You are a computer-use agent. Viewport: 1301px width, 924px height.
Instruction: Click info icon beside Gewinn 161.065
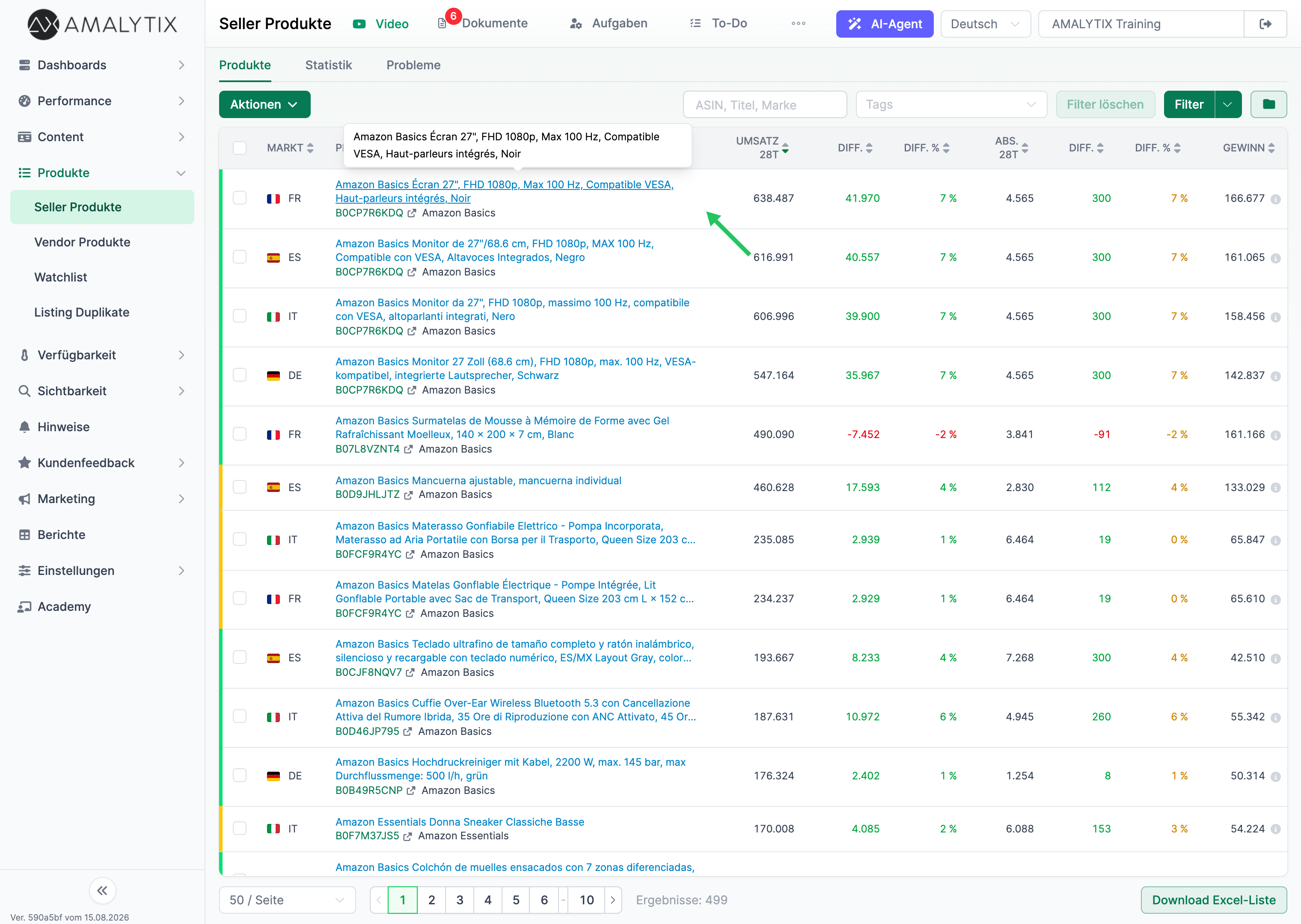1275,258
